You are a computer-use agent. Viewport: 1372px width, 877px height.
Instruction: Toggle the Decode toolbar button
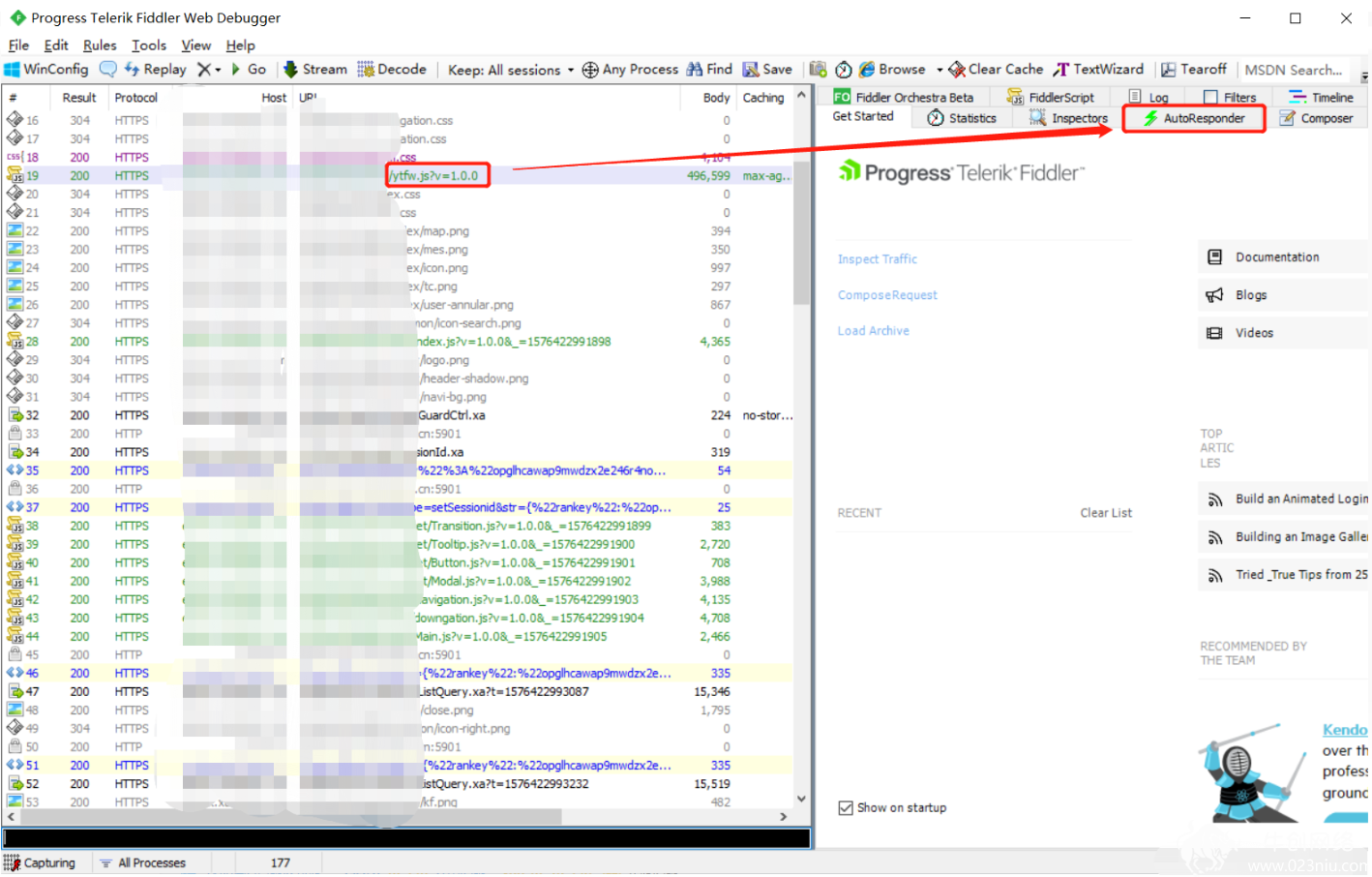[x=392, y=70]
